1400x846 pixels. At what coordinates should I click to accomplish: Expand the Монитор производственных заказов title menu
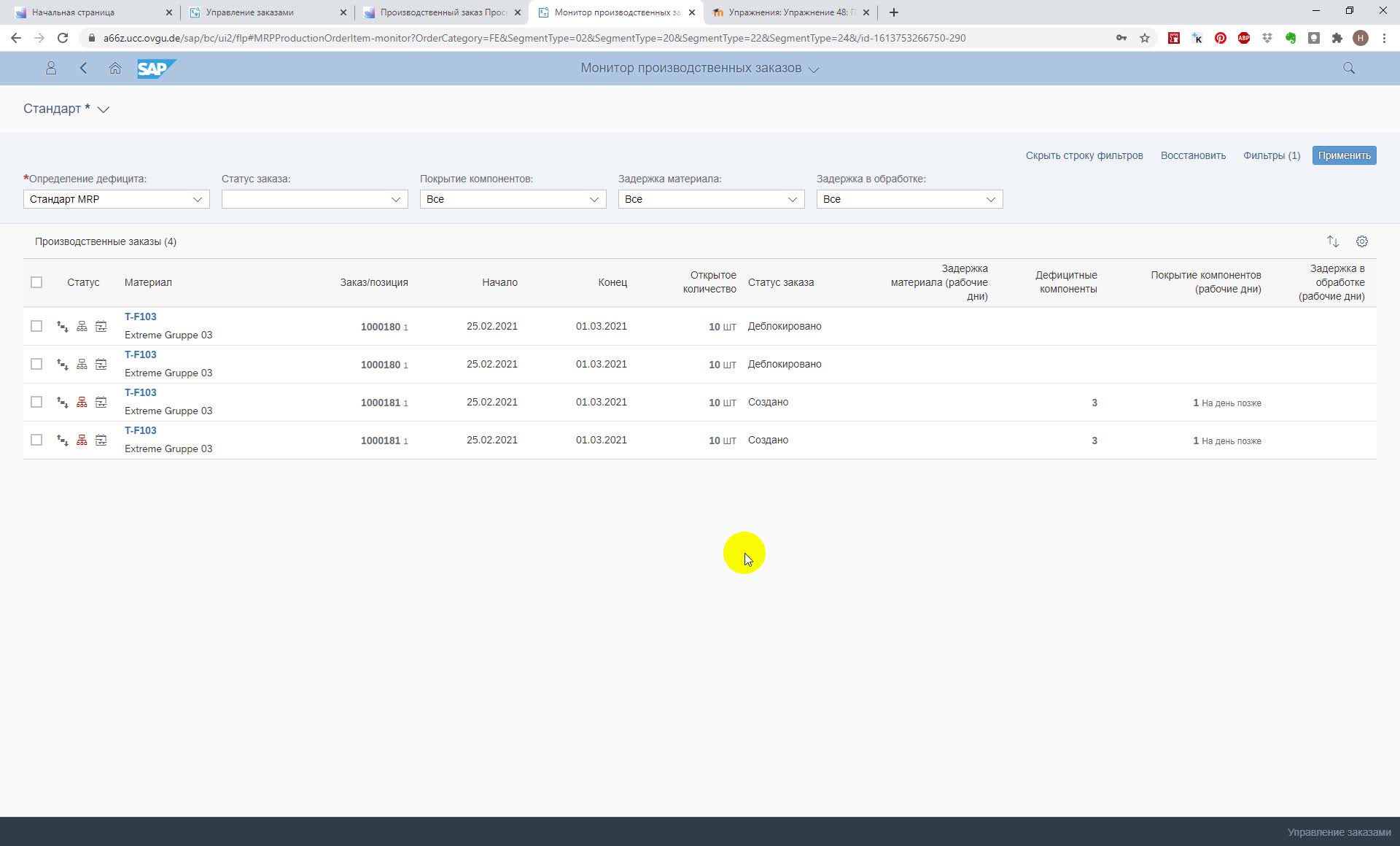pyautogui.click(x=814, y=69)
